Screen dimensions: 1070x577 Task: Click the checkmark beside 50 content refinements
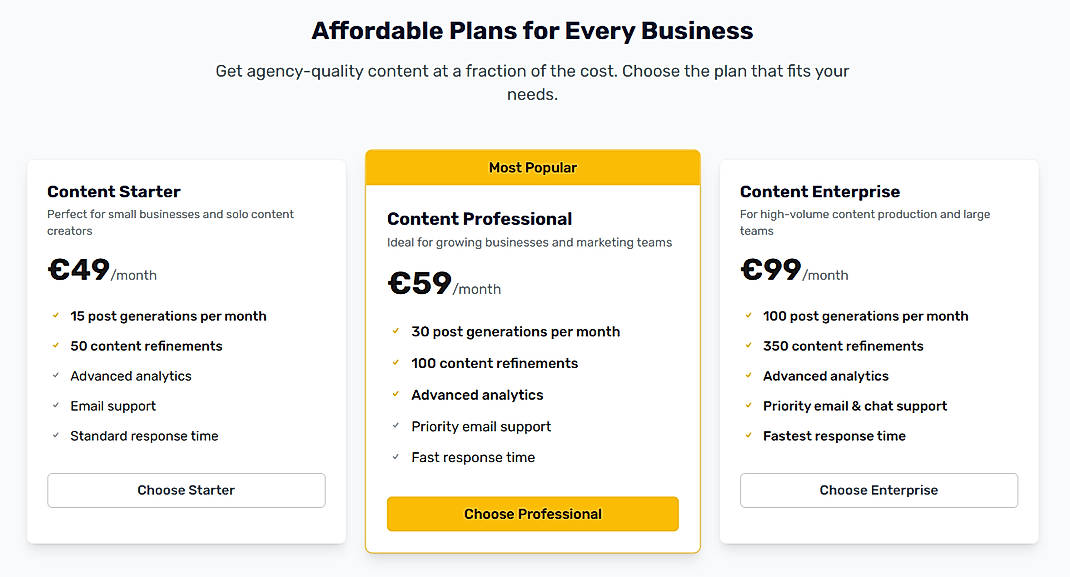55,346
